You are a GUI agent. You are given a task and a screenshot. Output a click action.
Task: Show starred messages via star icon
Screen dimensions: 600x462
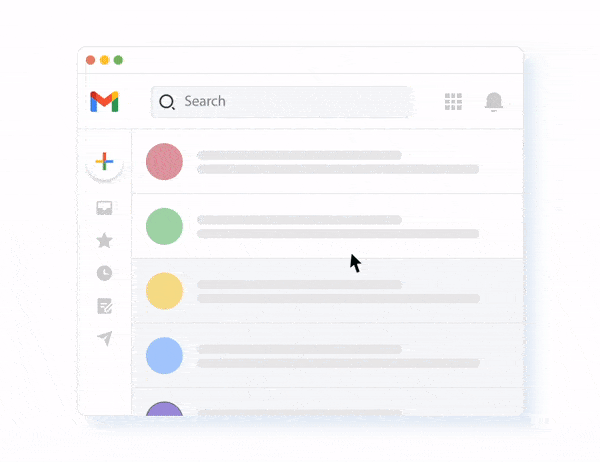pyautogui.click(x=104, y=240)
